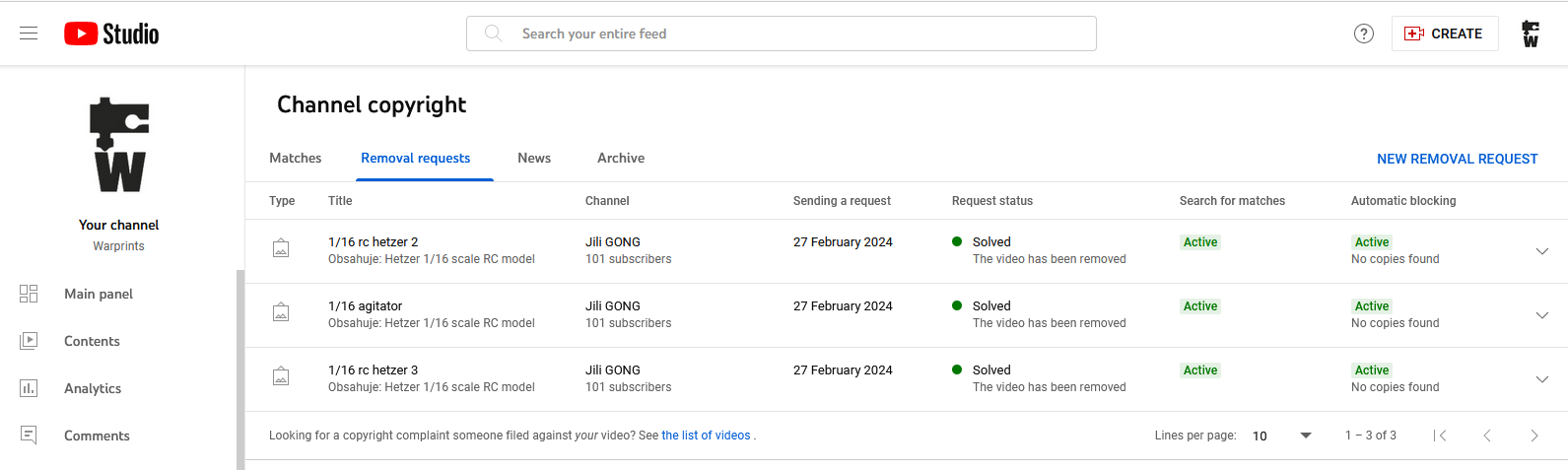Open 'the list of videos' link
The width and height of the screenshot is (1568, 470).
coord(706,436)
